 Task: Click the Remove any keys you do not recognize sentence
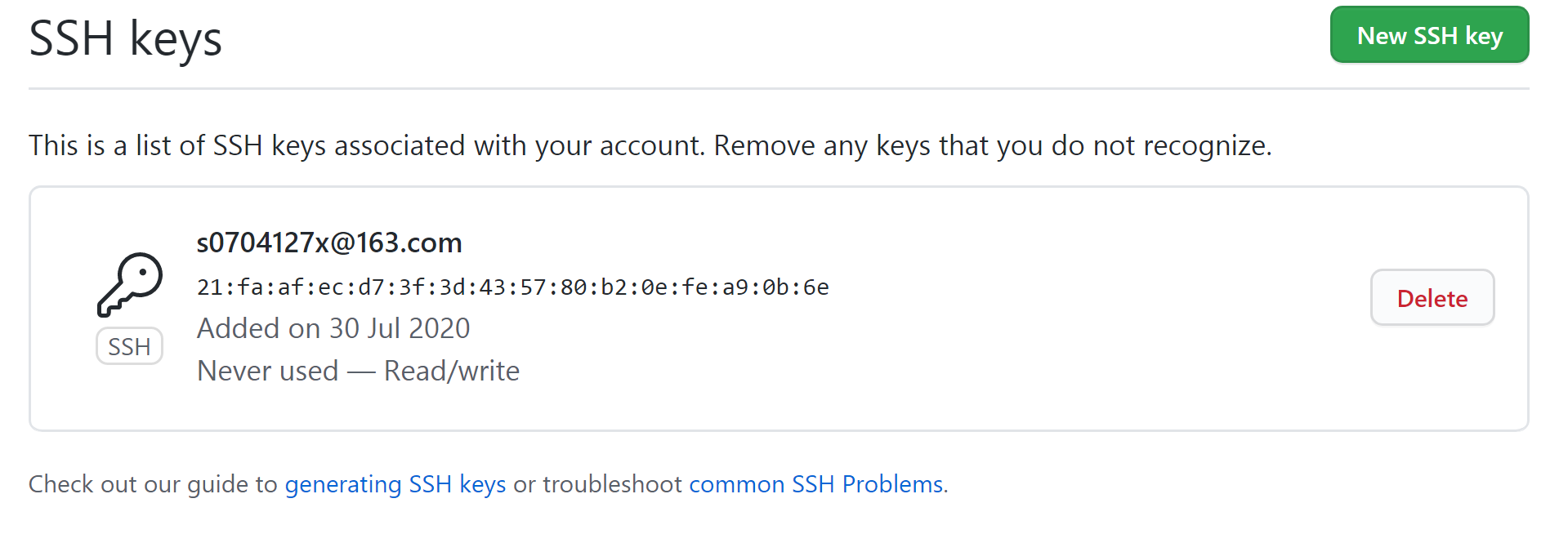tap(992, 145)
